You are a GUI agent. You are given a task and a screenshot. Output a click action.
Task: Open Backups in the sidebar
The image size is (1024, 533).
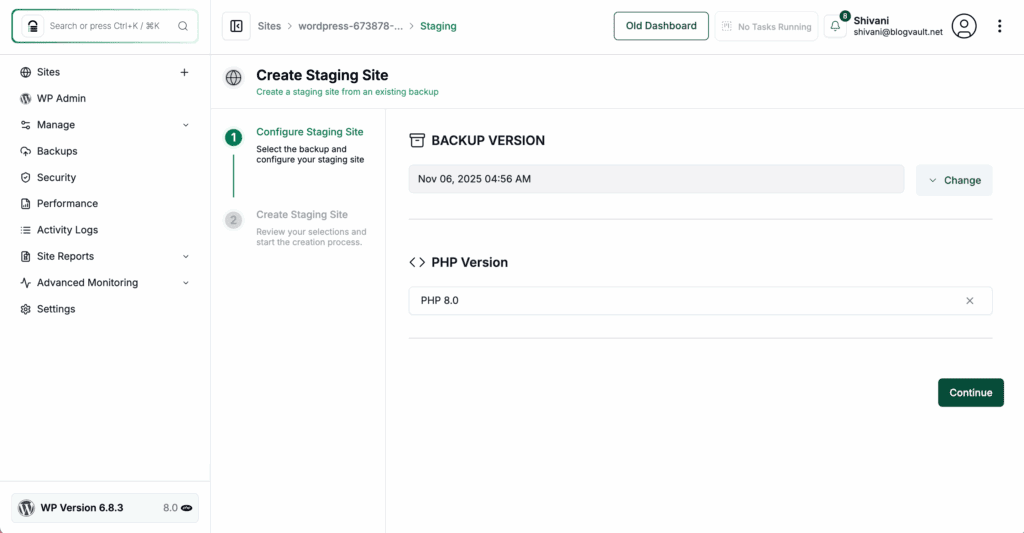pos(57,151)
